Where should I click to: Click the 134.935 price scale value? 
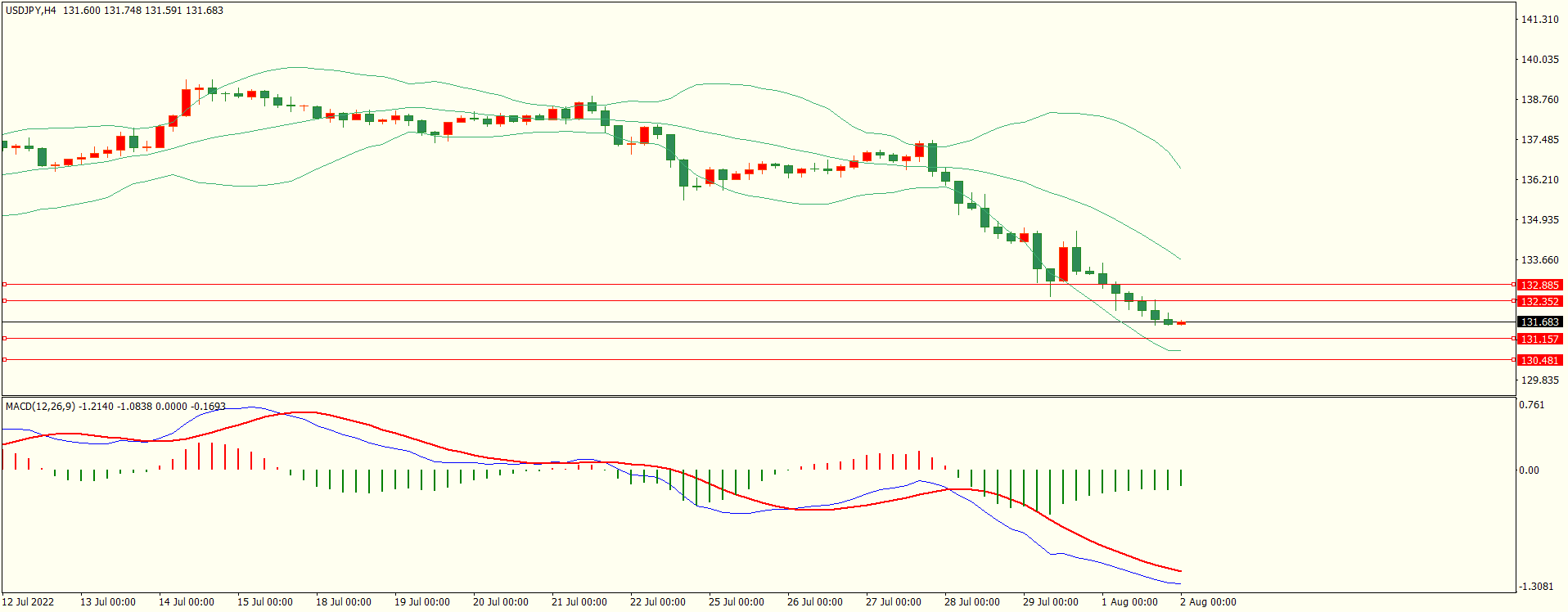click(x=1539, y=220)
